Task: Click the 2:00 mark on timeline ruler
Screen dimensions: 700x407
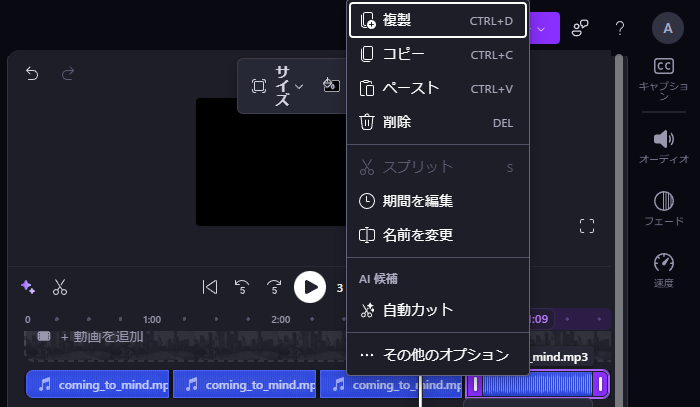Action: [280, 320]
